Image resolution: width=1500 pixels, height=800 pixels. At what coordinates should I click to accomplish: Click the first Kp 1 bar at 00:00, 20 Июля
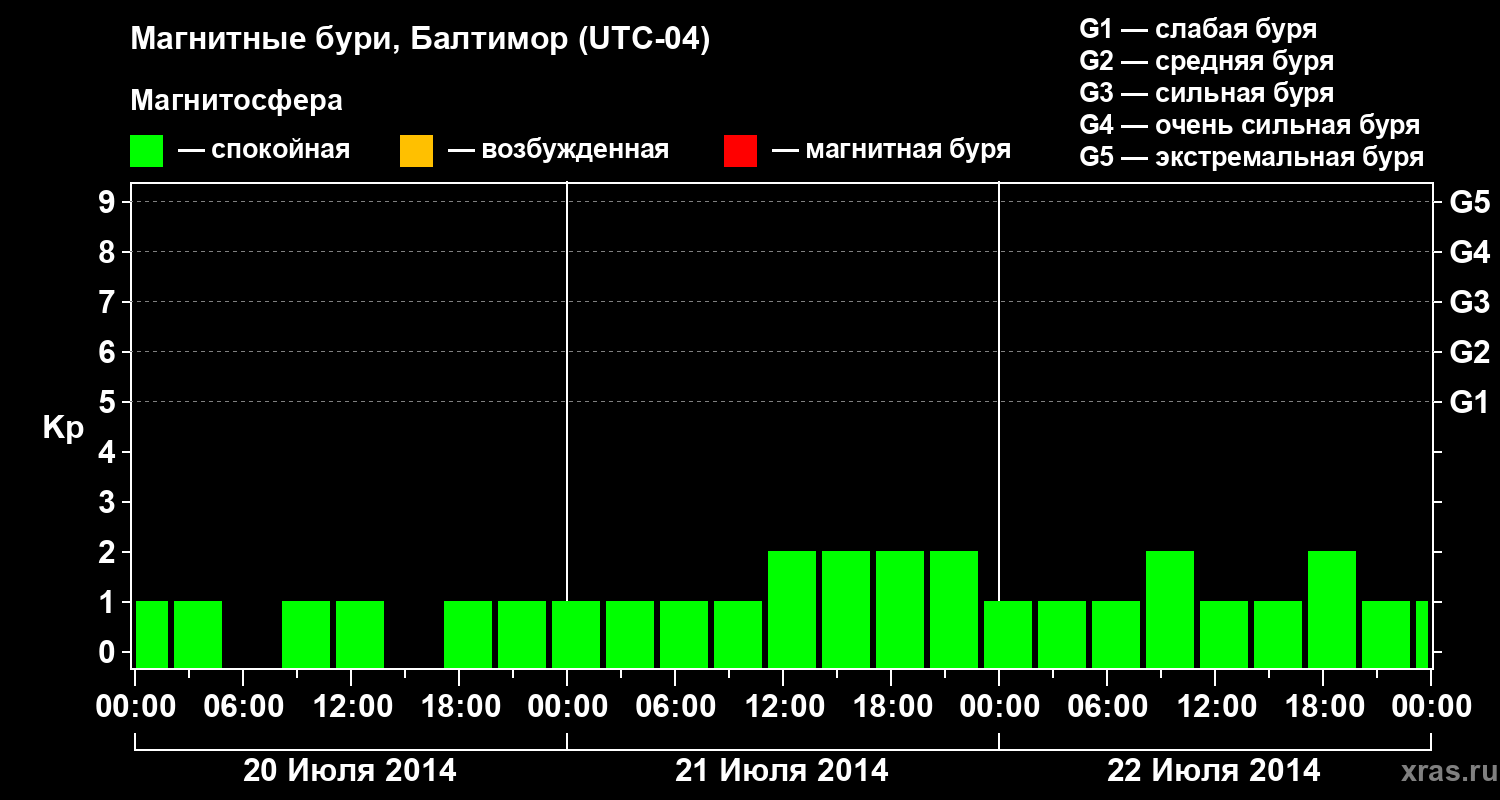coord(152,634)
